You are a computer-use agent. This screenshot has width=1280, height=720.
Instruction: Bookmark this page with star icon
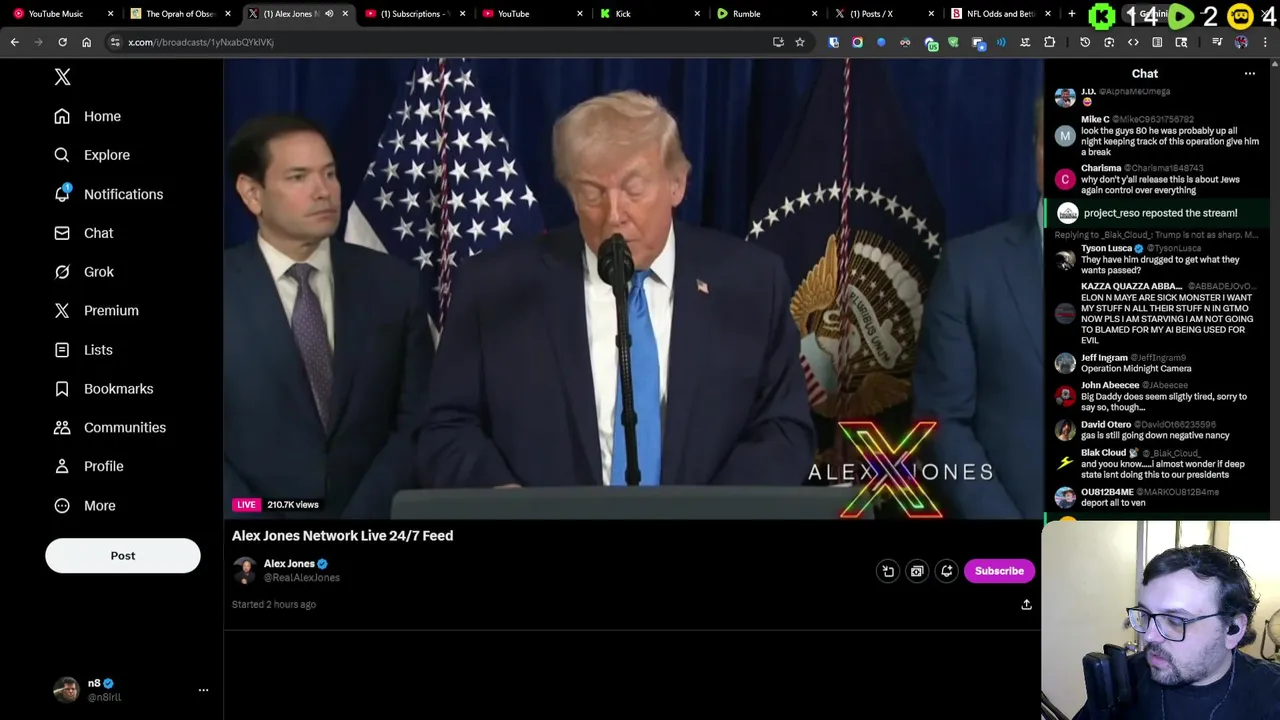click(x=799, y=42)
